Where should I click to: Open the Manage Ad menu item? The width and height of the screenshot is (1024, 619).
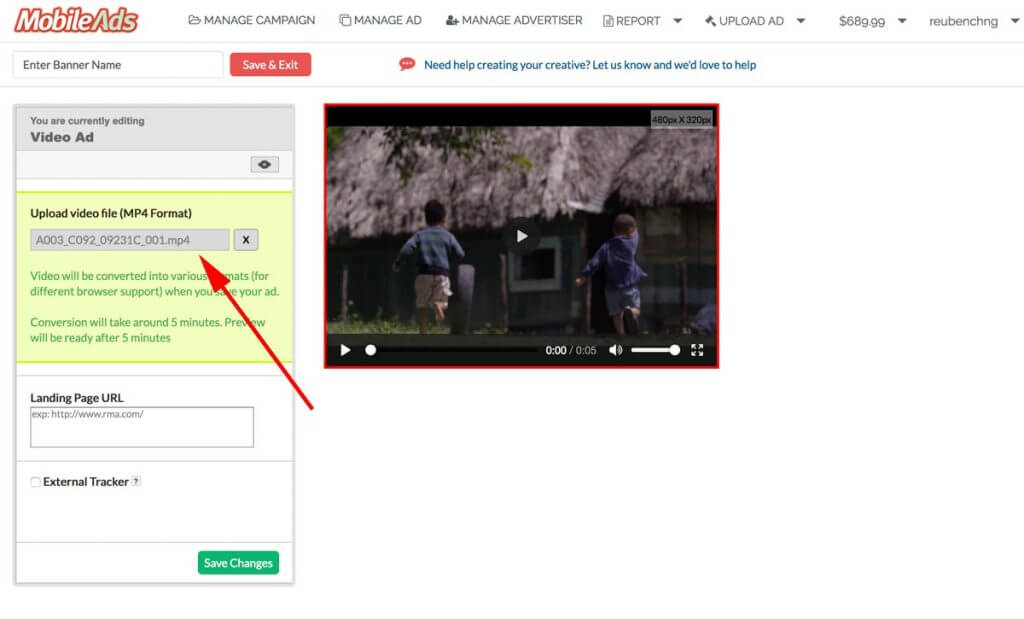[380, 20]
